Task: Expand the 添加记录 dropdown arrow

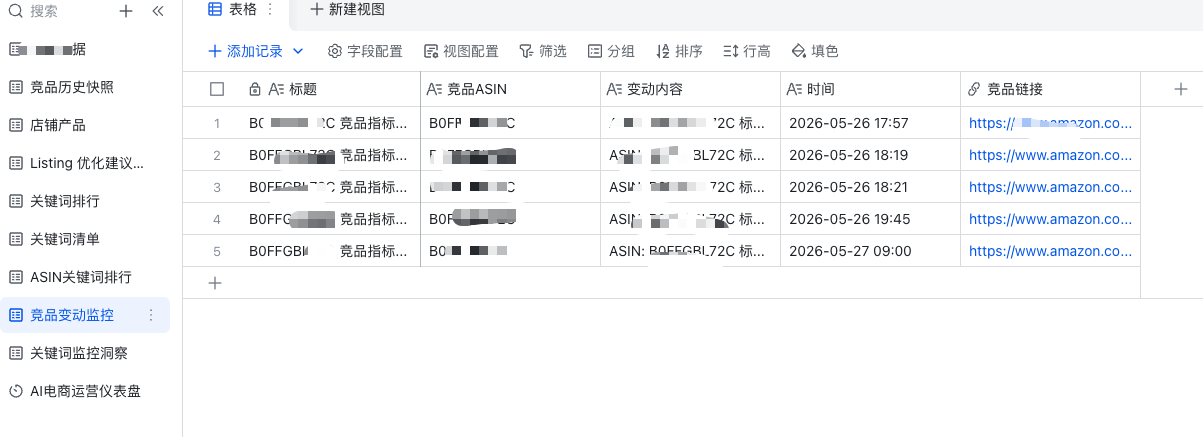Action: [x=298, y=51]
